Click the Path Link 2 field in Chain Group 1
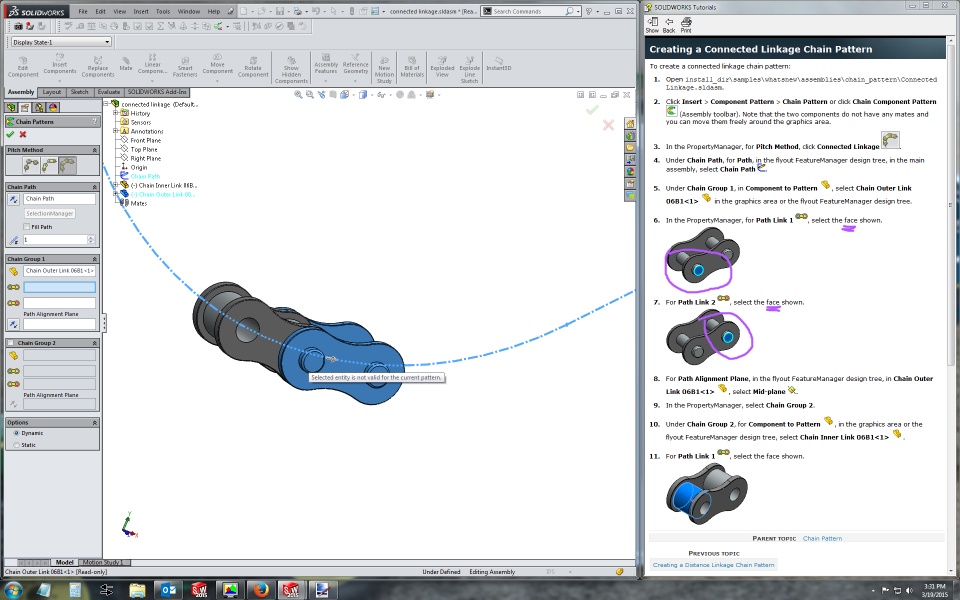The image size is (960, 600). coord(59,303)
